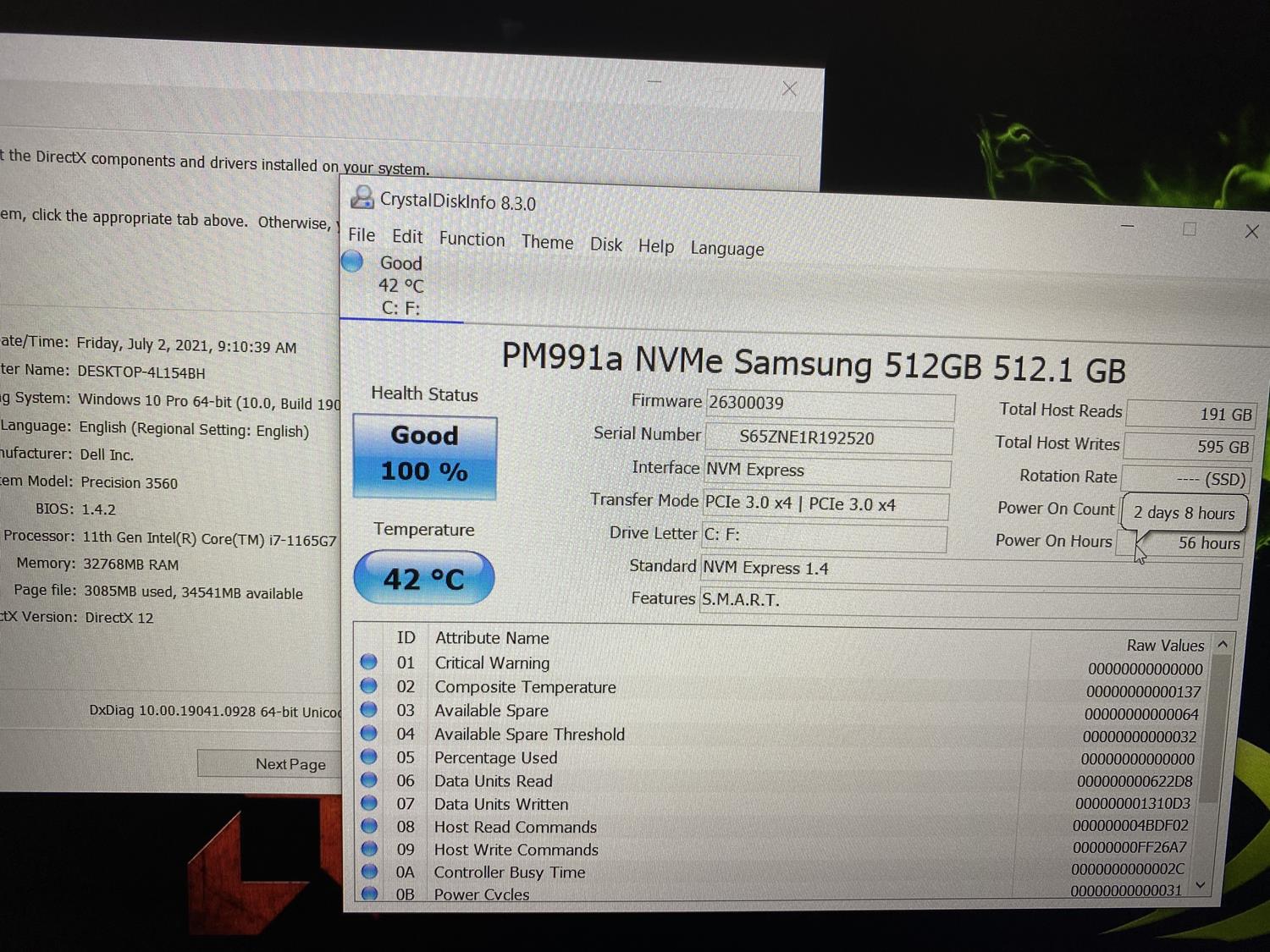This screenshot has width=1270, height=952.
Task: Click the CrystalDiskInfo title bar app icon
Action: 362,197
